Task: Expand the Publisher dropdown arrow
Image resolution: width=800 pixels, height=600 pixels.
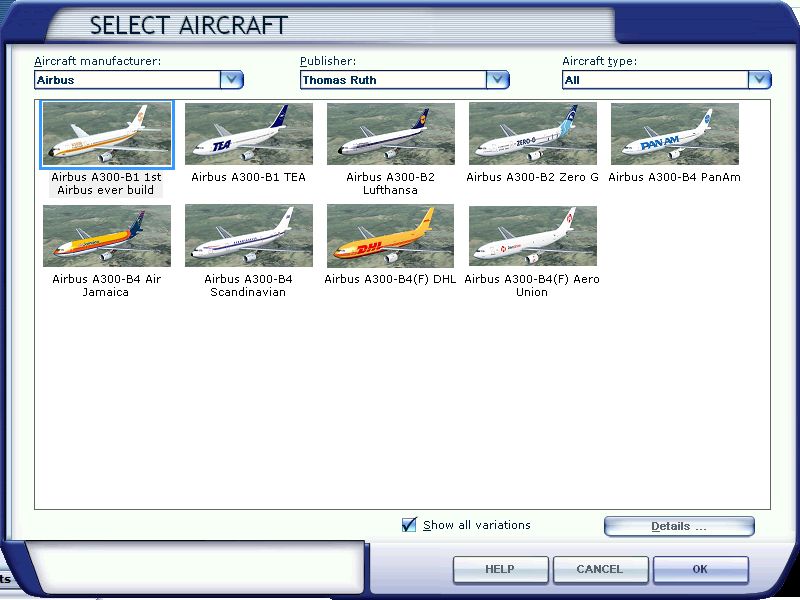Action: (x=498, y=80)
